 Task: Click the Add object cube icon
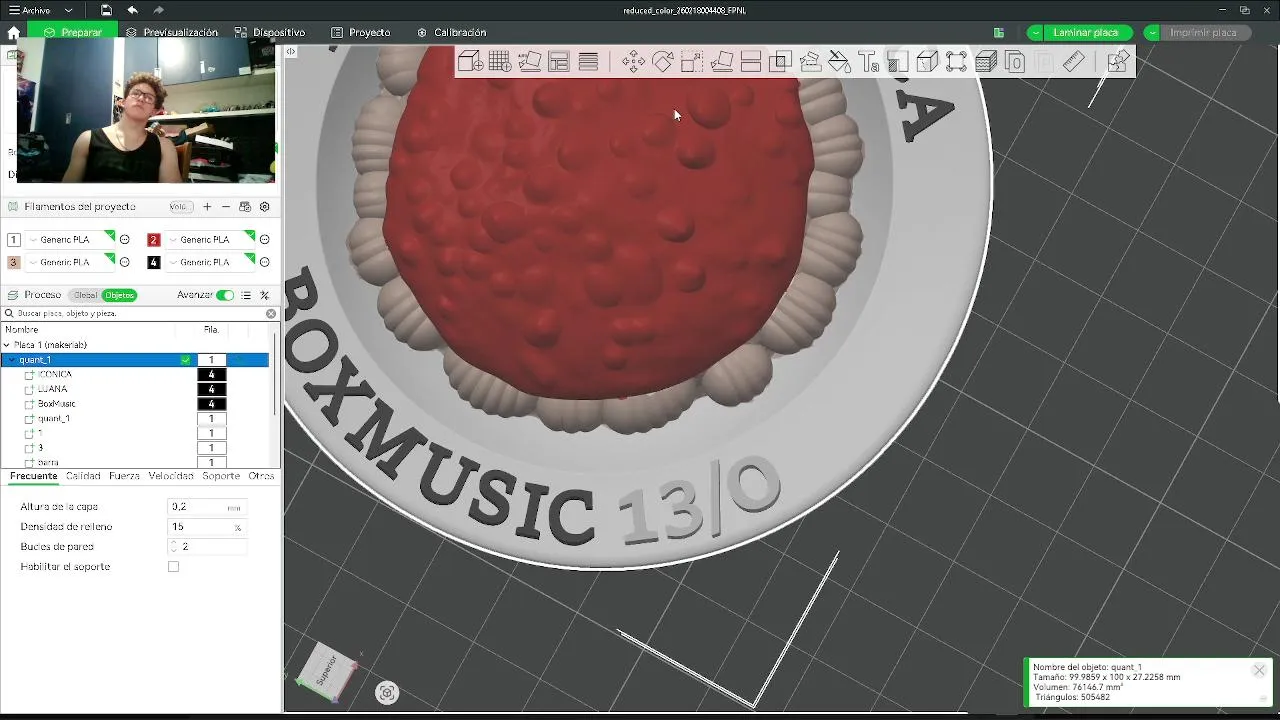(470, 62)
